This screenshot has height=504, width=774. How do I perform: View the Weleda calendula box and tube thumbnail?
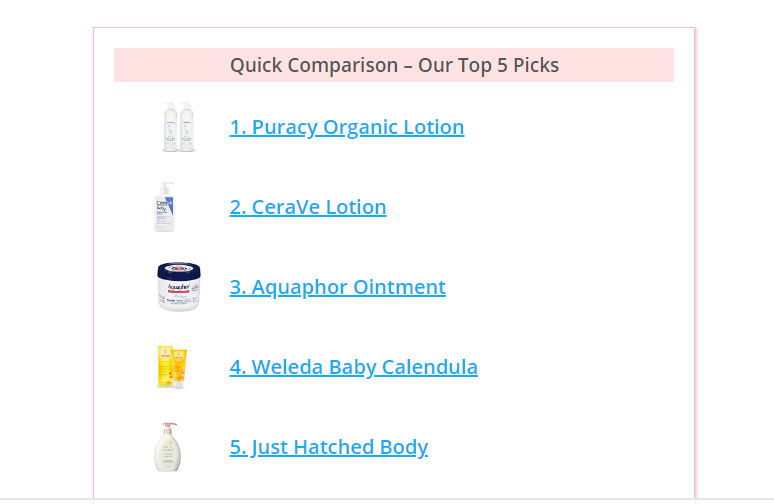pyautogui.click(x=172, y=367)
